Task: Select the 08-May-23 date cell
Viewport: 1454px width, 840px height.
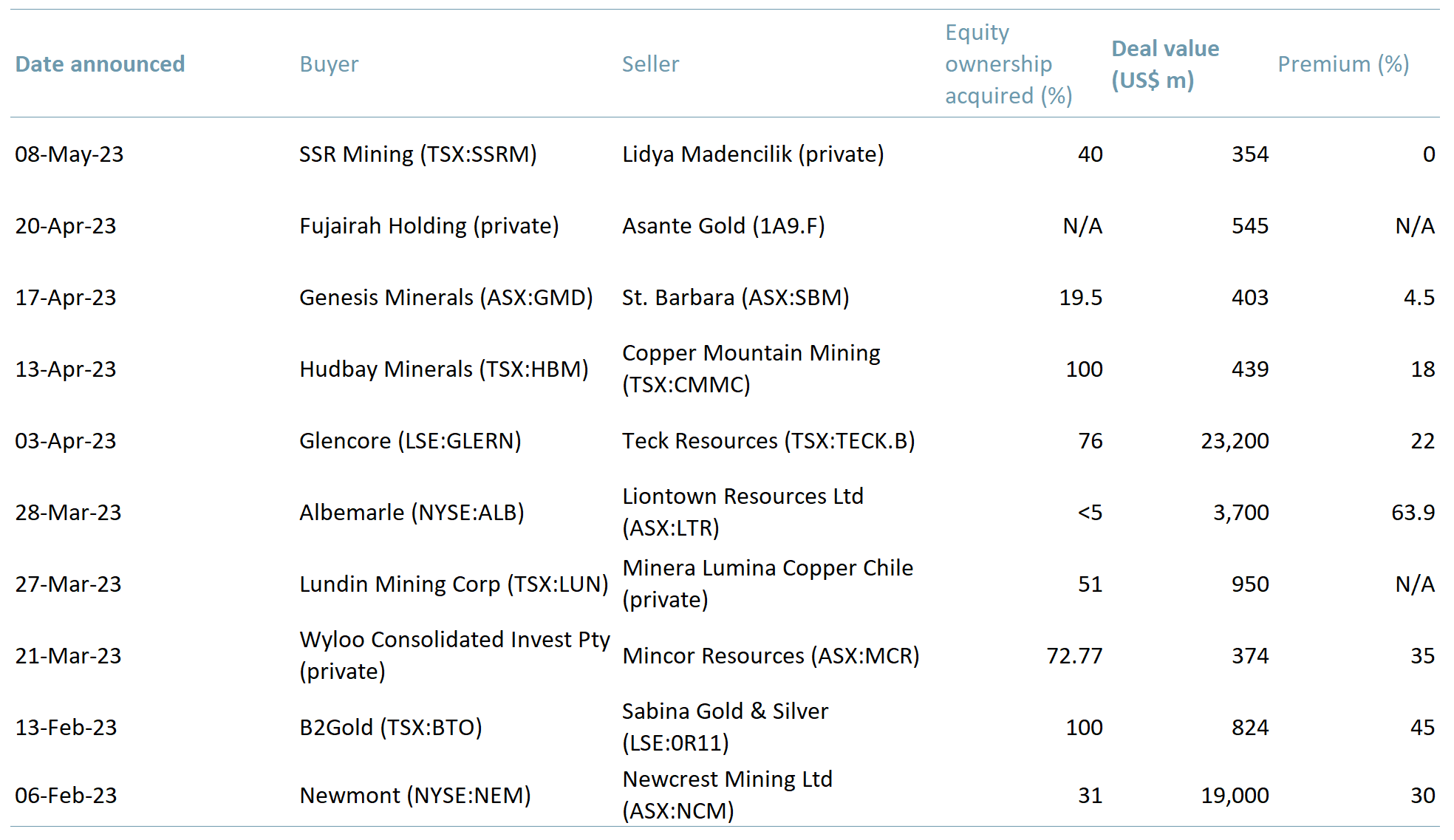Action: pos(70,155)
